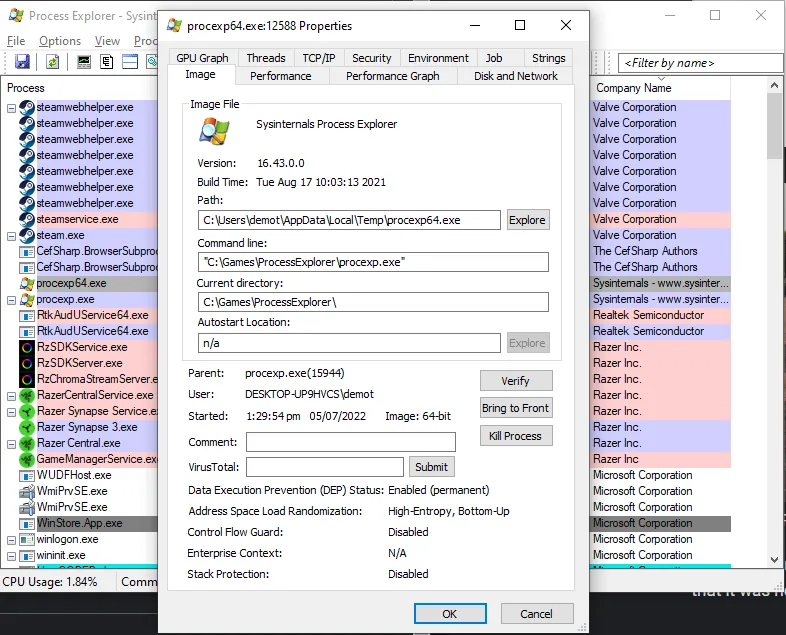Collapse the Razer Synapse Service tree node
Screen dimensions: 786x635
point(12,412)
